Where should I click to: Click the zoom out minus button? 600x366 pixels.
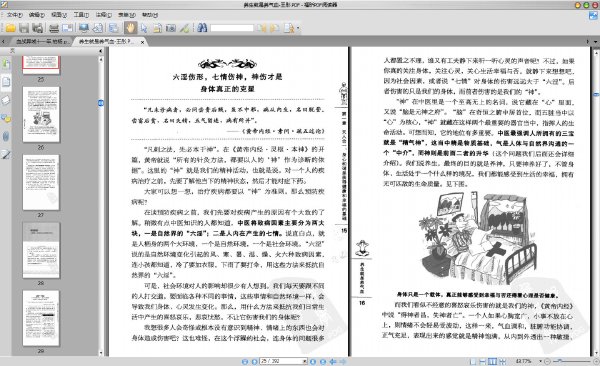point(548,361)
